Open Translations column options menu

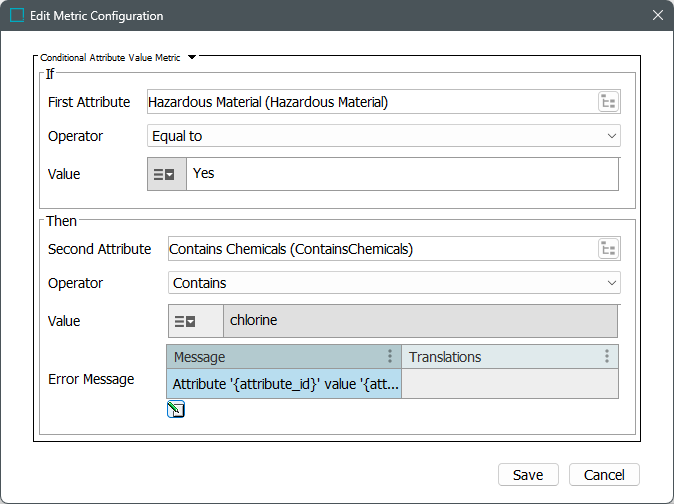point(606,357)
